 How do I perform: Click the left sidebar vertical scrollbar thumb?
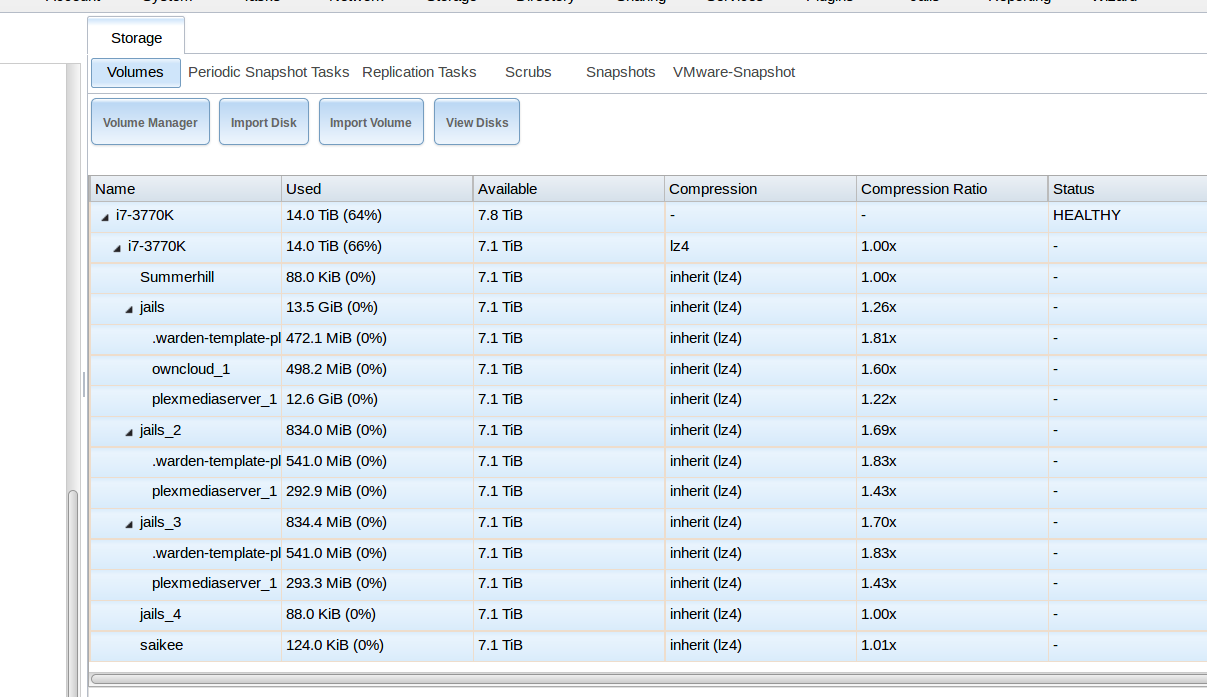72,594
